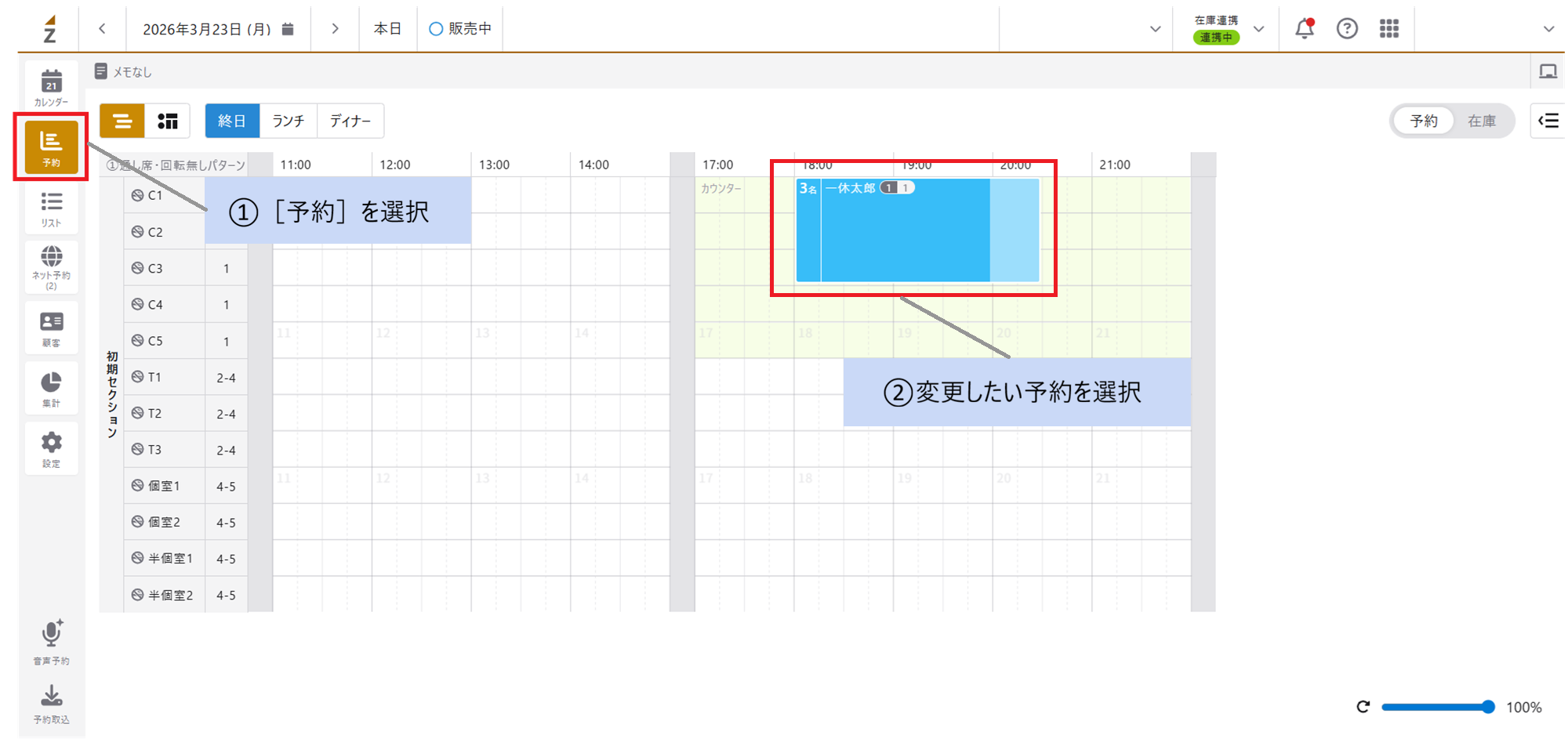Switch toggle to 予約 mode

click(1424, 121)
